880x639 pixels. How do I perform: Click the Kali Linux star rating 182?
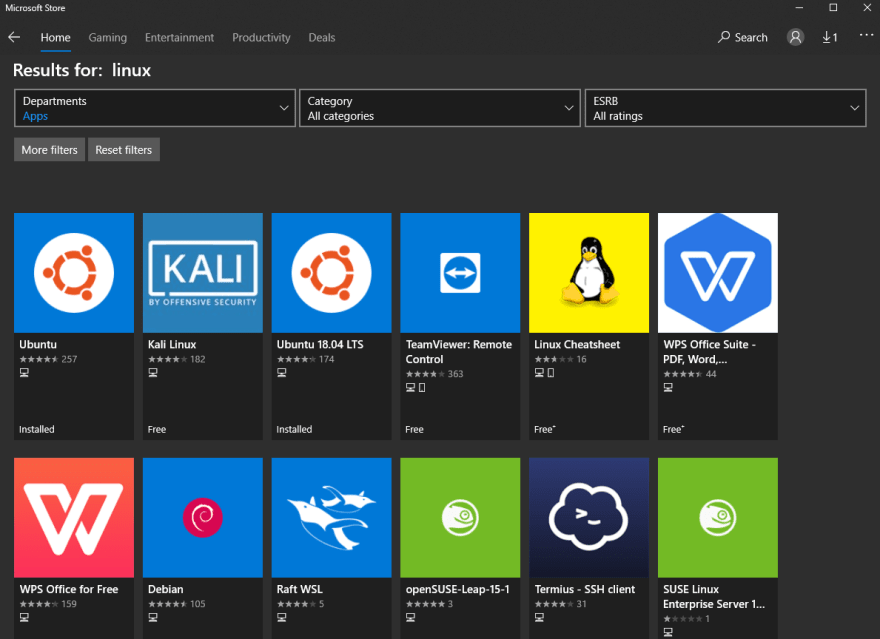177,359
